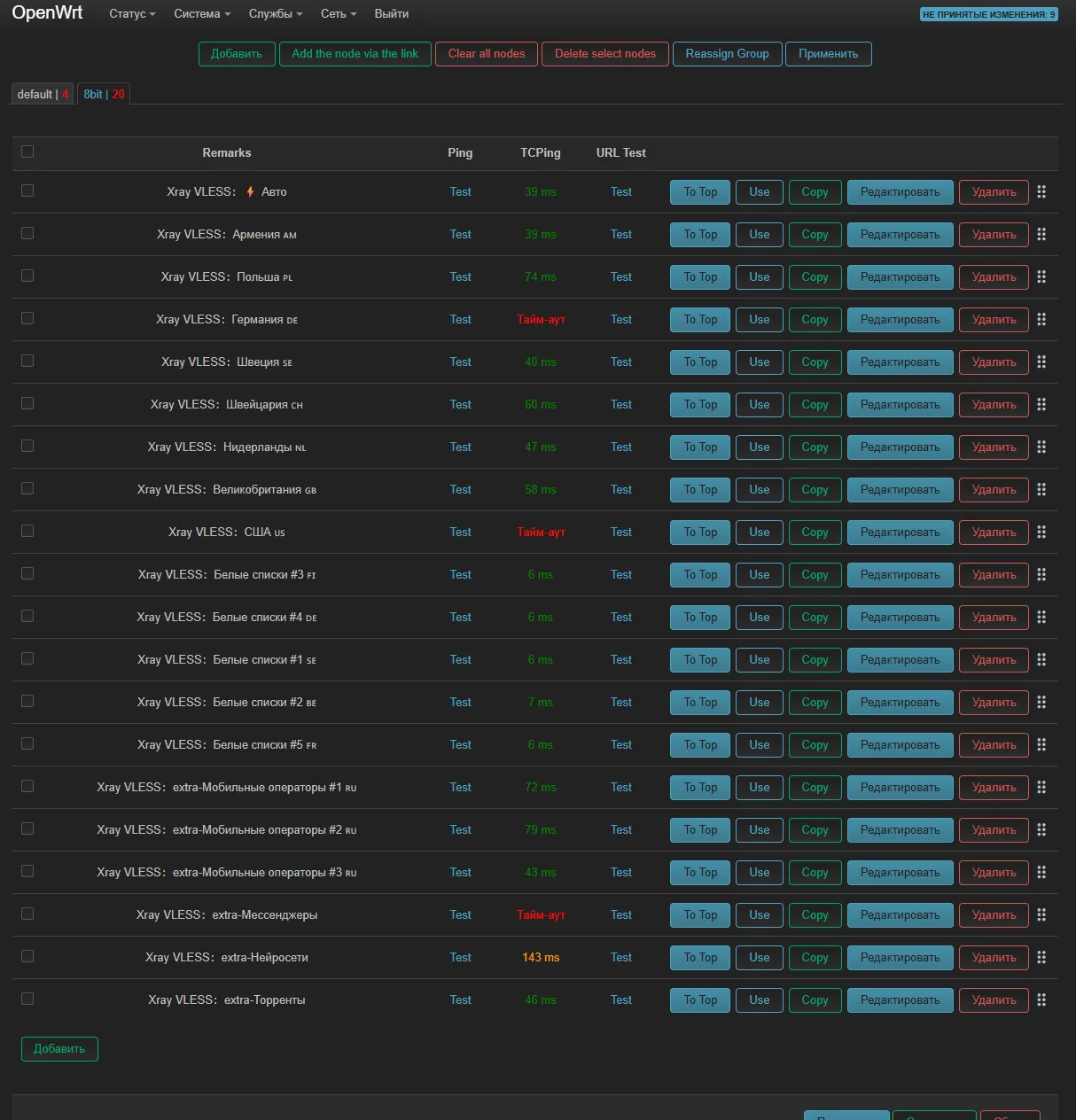The image size is (1076, 1120).
Task: Grab the drag handle for the США row
Action: click(1041, 532)
